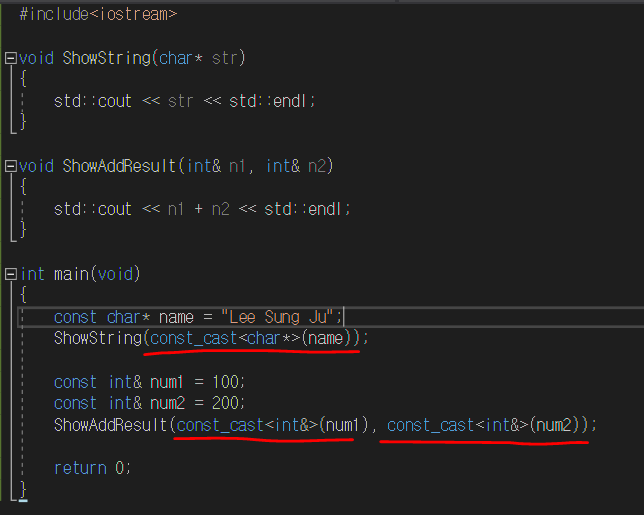Collapse the ShowString function fold
The height and width of the screenshot is (515, 644).
tap(11, 58)
